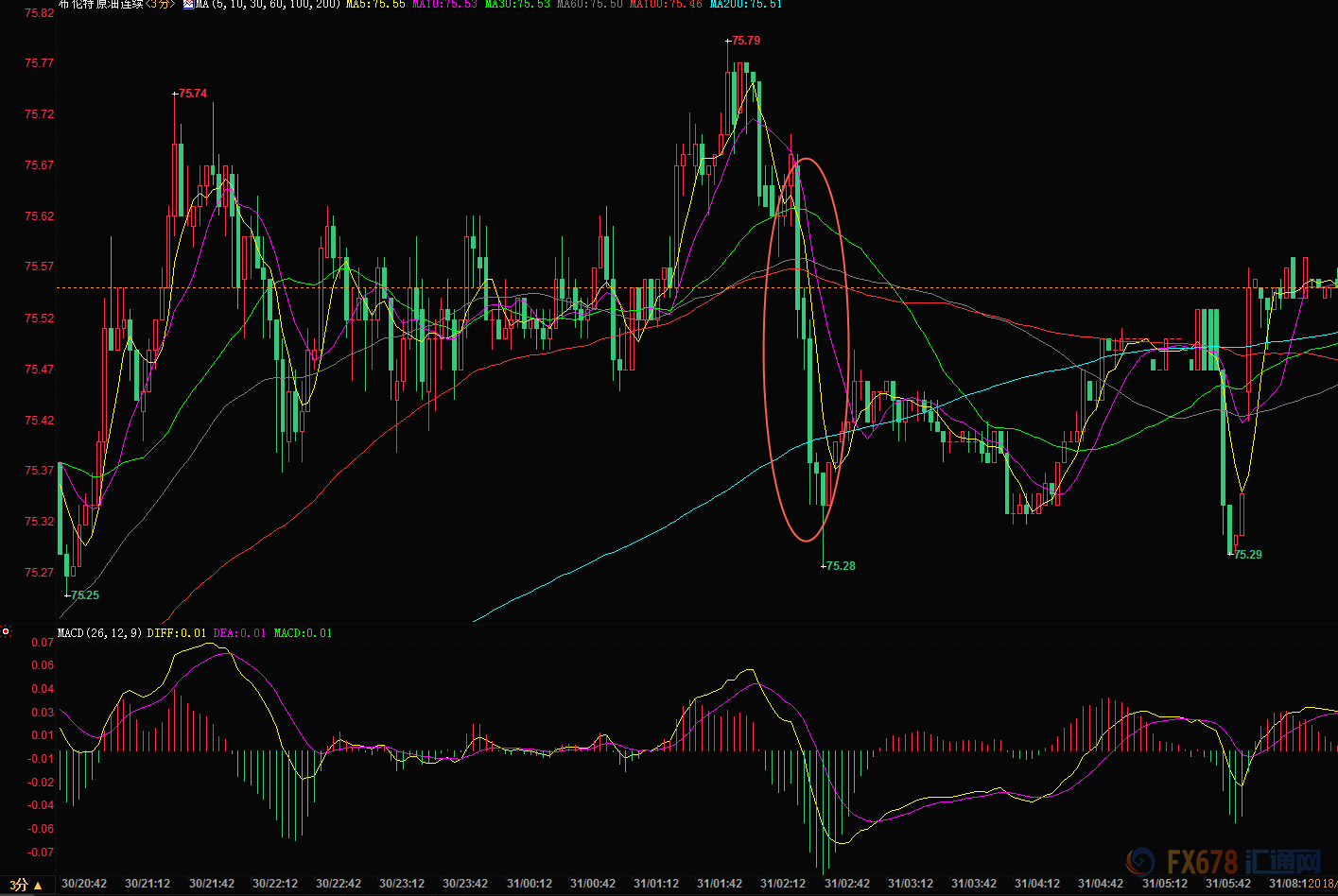
Task: Click the 31/02:12 time axis label
Action: pyautogui.click(x=783, y=884)
